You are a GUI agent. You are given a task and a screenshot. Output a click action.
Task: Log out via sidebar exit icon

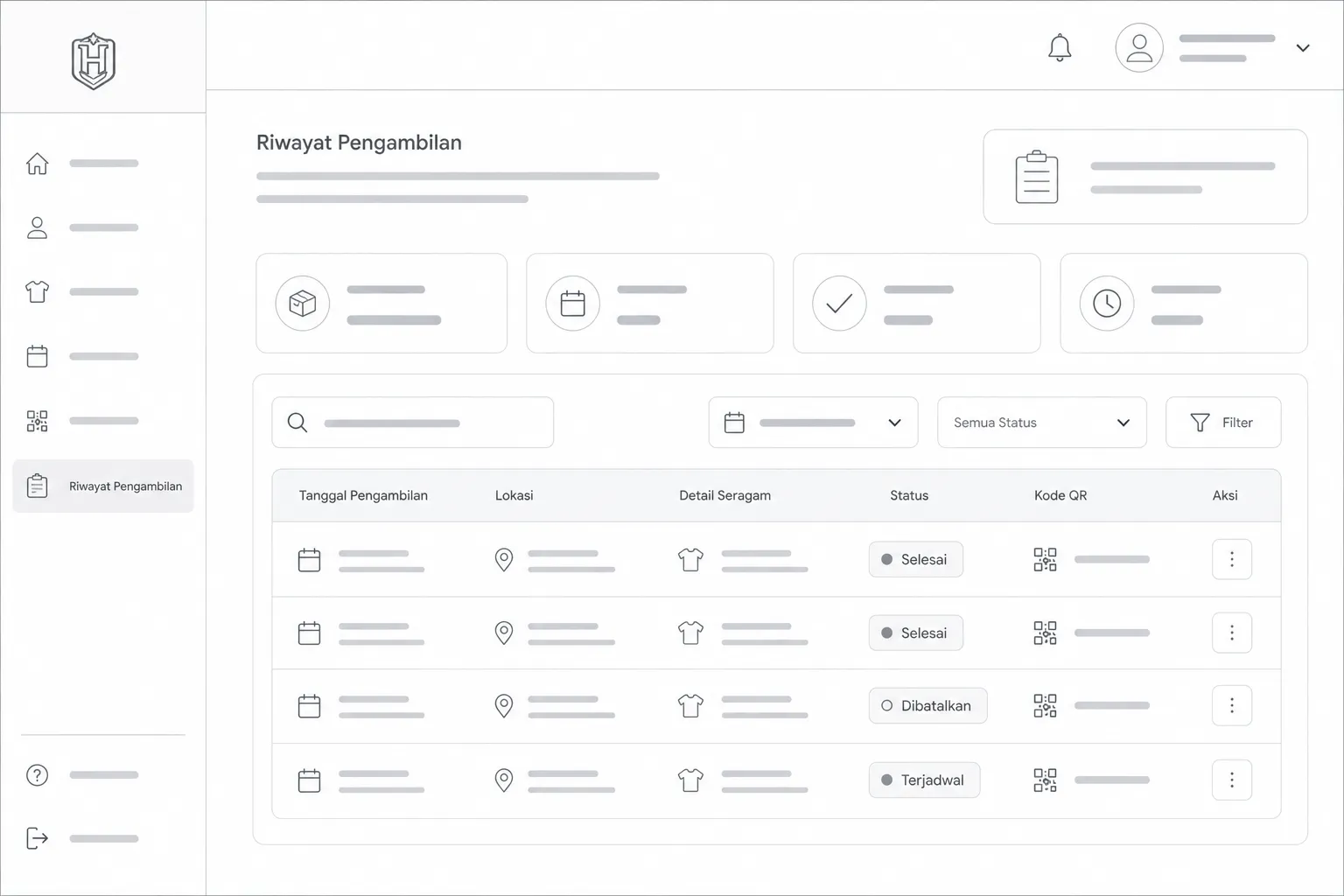click(37, 838)
